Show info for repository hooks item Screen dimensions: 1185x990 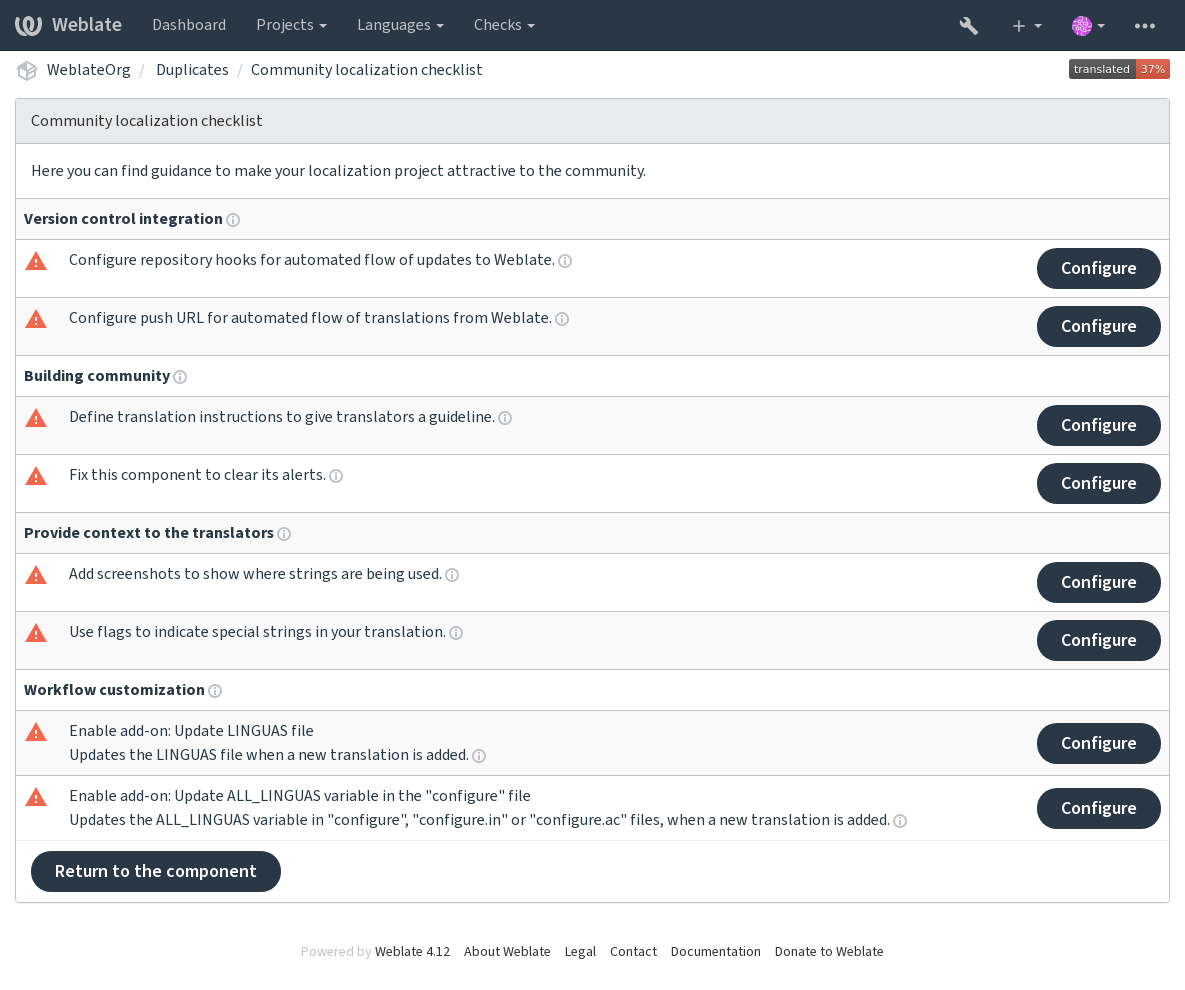click(565, 261)
